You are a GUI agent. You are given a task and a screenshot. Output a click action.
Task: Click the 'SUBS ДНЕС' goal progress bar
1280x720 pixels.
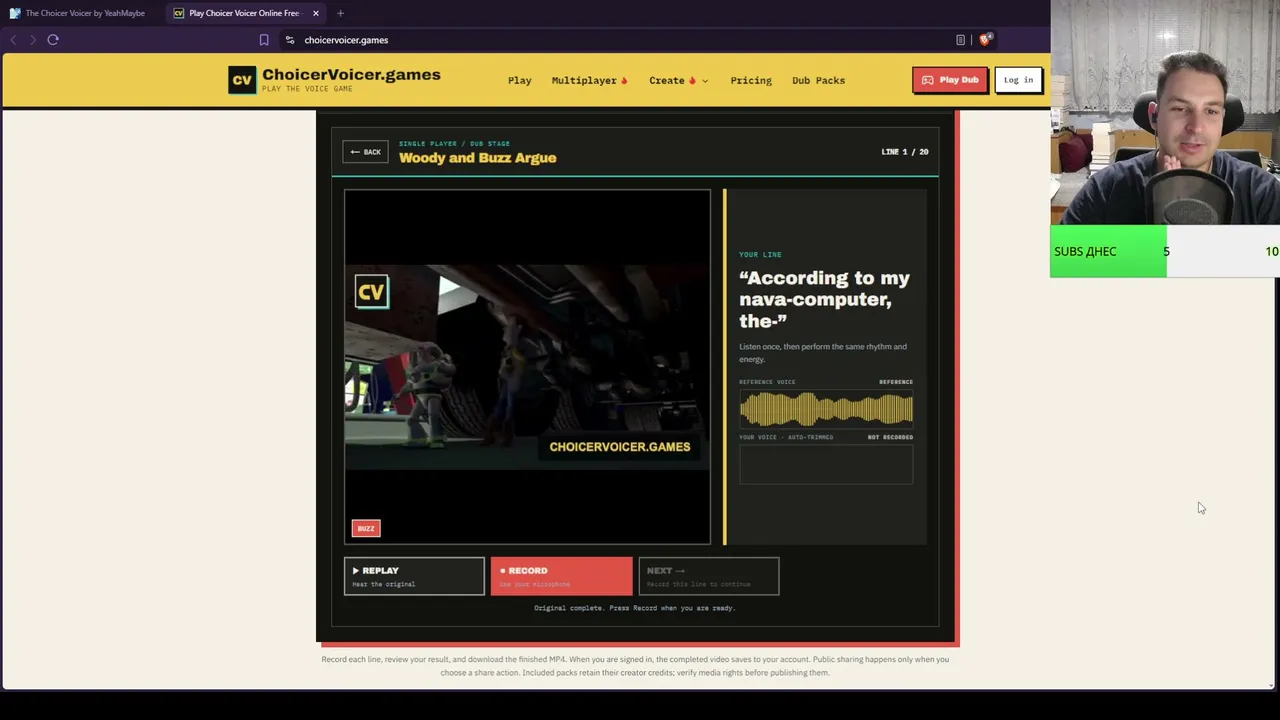(x=1165, y=251)
